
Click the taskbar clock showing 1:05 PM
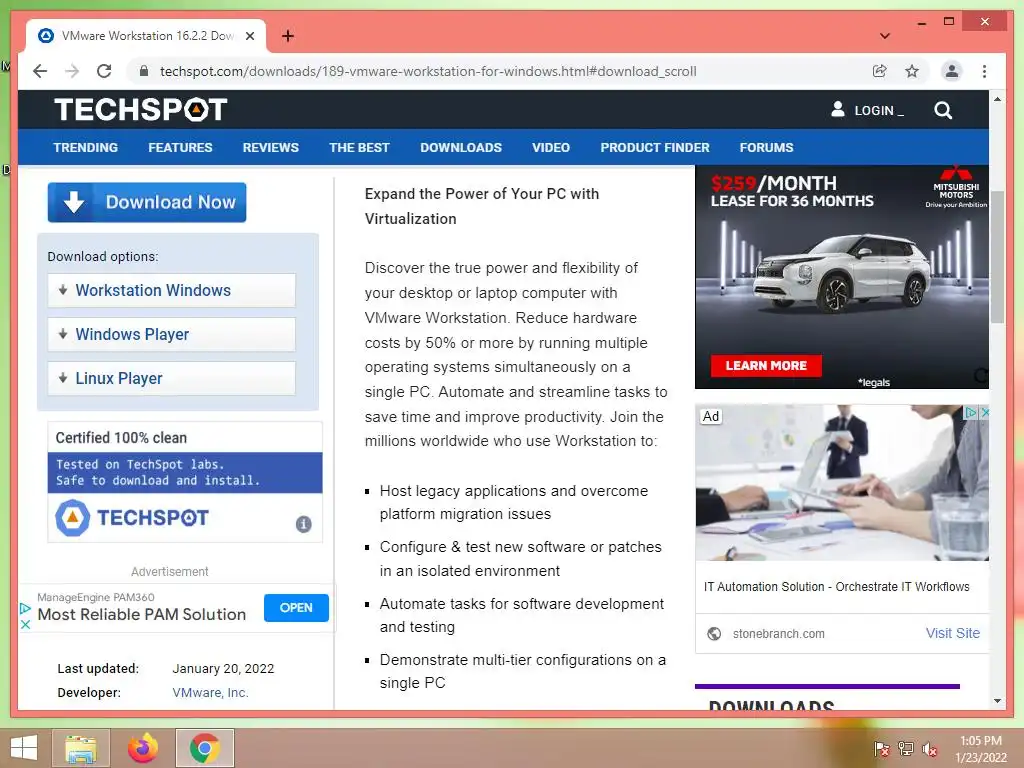(981, 749)
